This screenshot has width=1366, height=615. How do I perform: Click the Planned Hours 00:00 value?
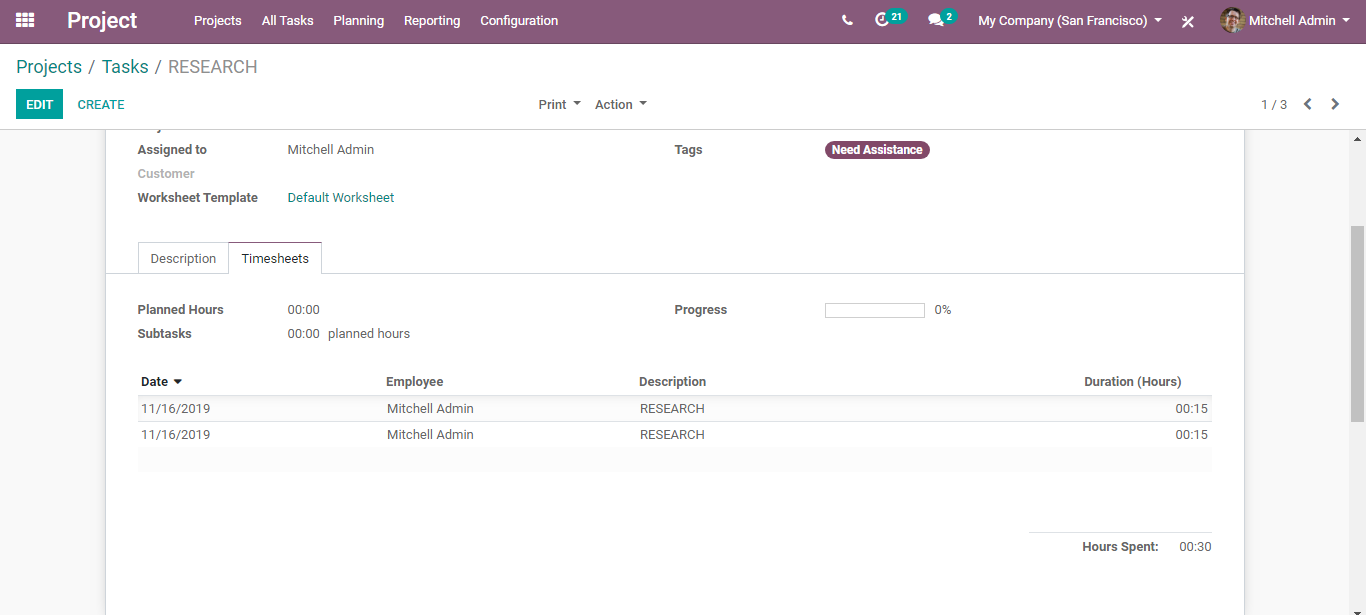coord(304,310)
